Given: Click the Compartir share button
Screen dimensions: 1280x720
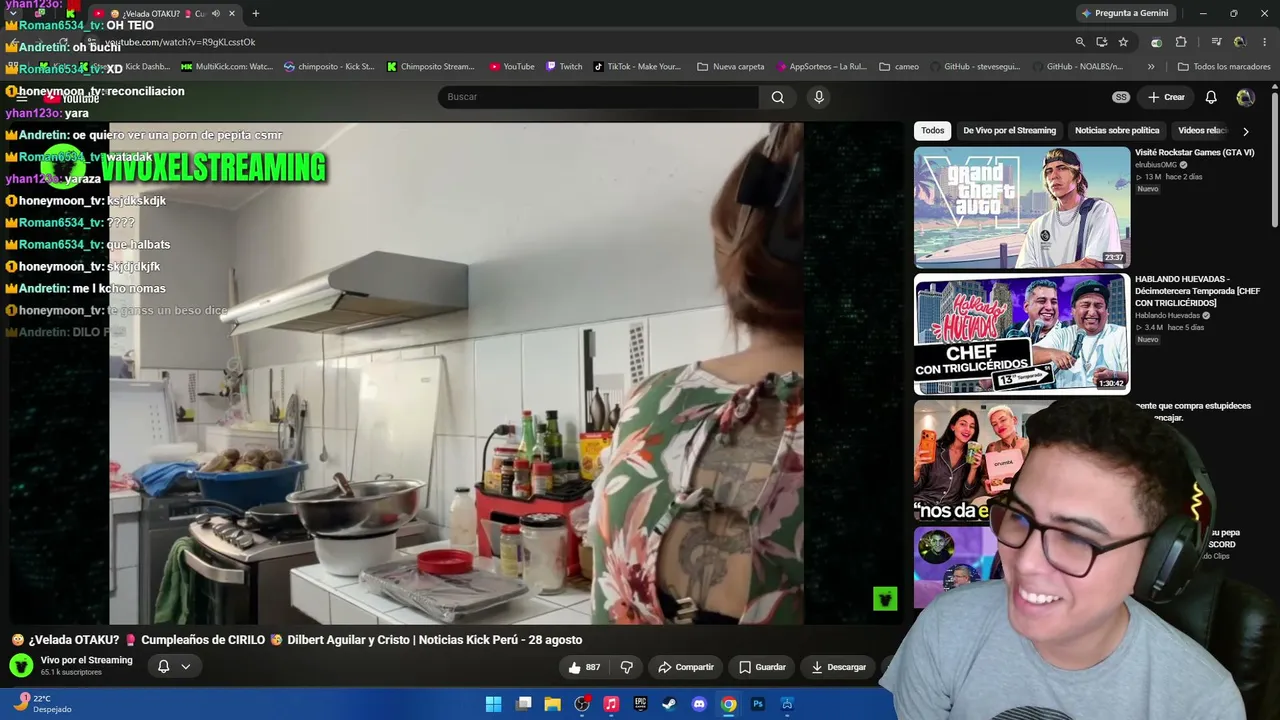Looking at the screenshot, I should pyautogui.click(x=686, y=667).
